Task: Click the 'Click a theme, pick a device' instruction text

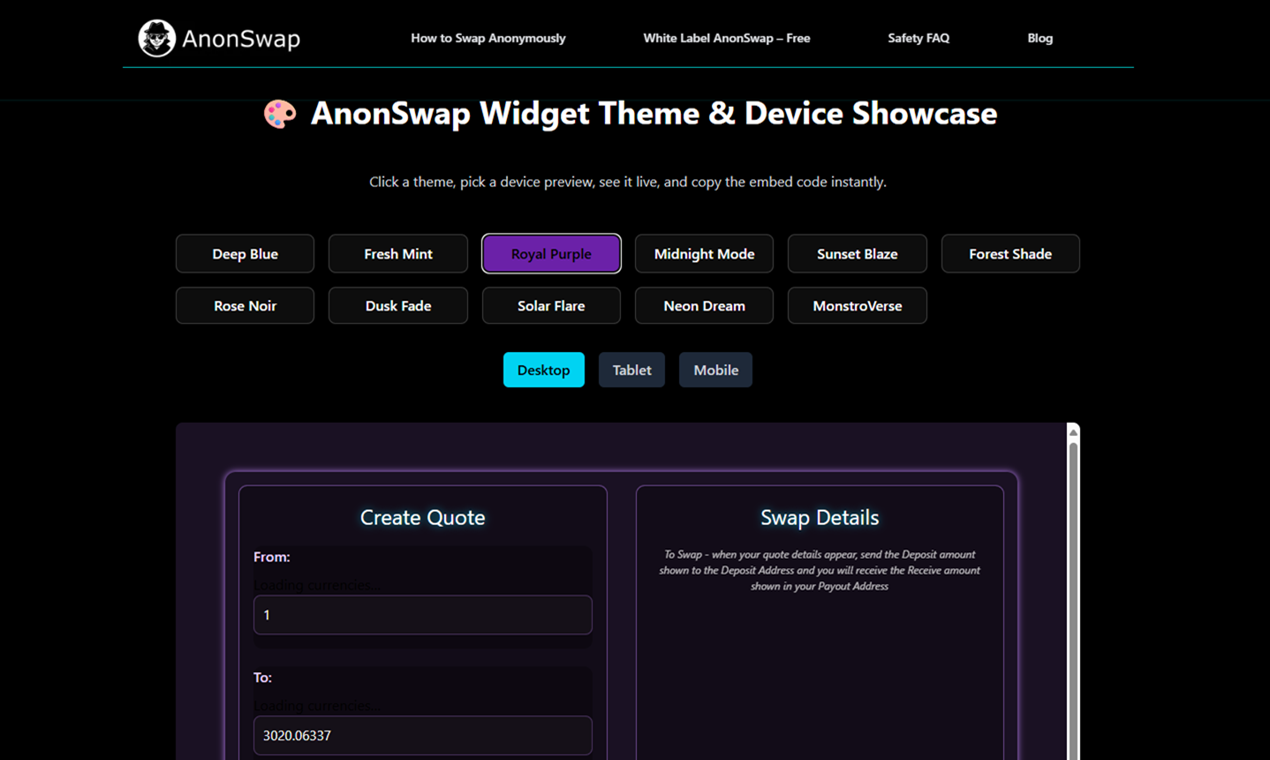Action: [628, 182]
